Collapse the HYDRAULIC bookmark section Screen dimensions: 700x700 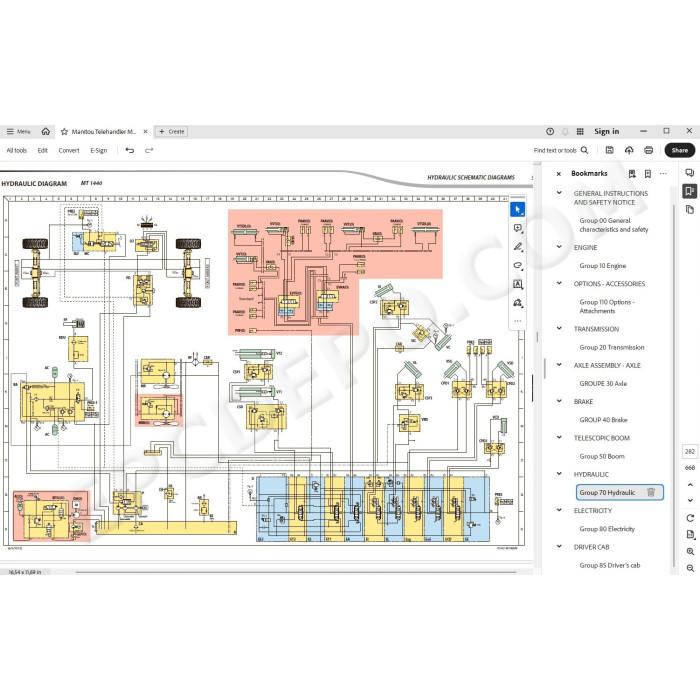(559, 474)
